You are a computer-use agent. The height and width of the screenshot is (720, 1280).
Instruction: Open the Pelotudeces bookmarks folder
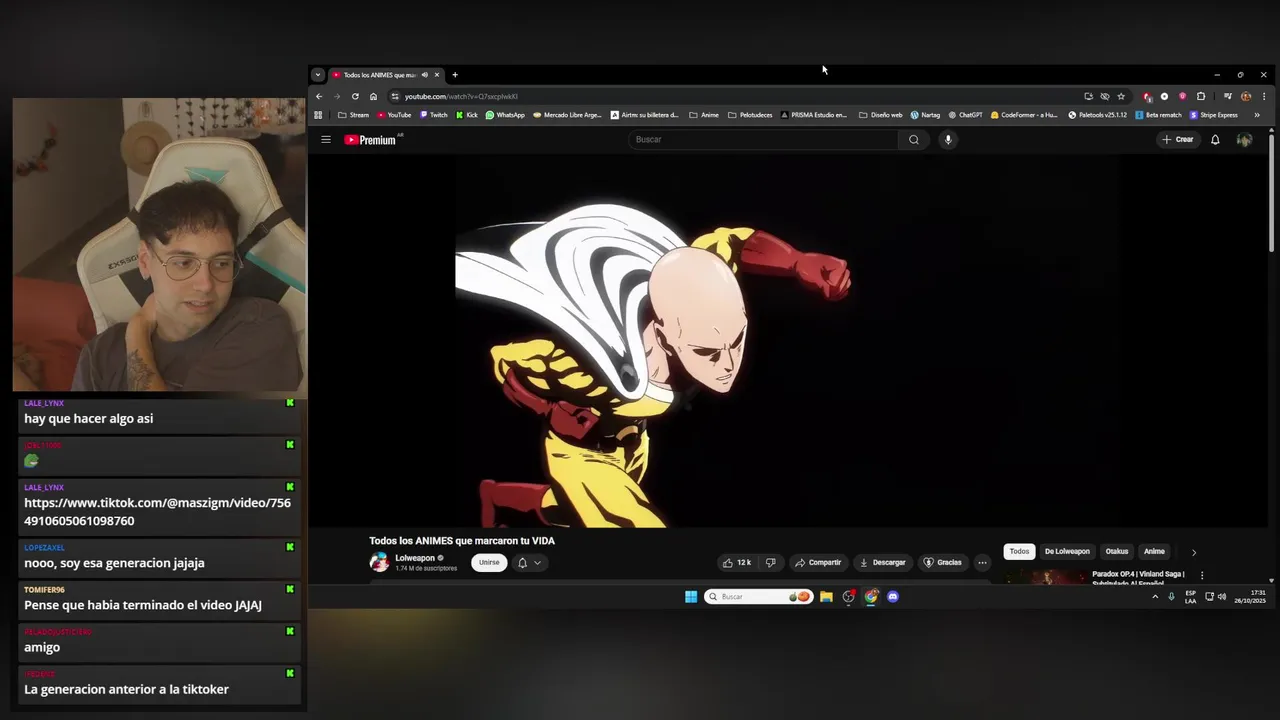[750, 115]
